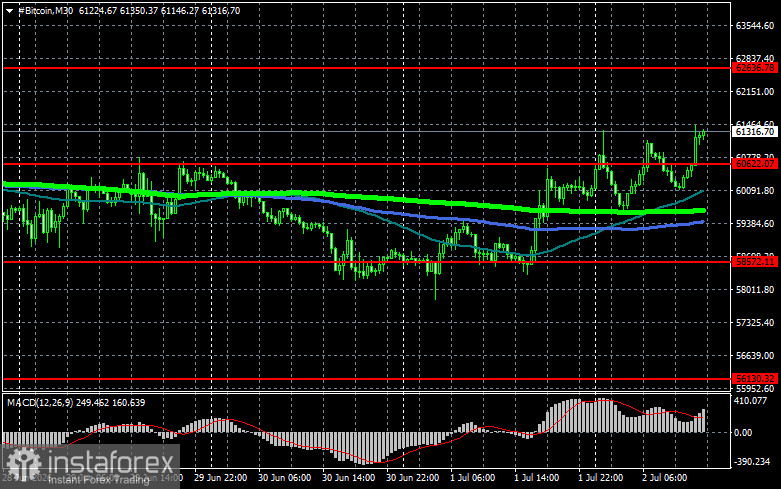Click the instaforex gear logo icon
This screenshot has height=489, width=781.
(23, 463)
